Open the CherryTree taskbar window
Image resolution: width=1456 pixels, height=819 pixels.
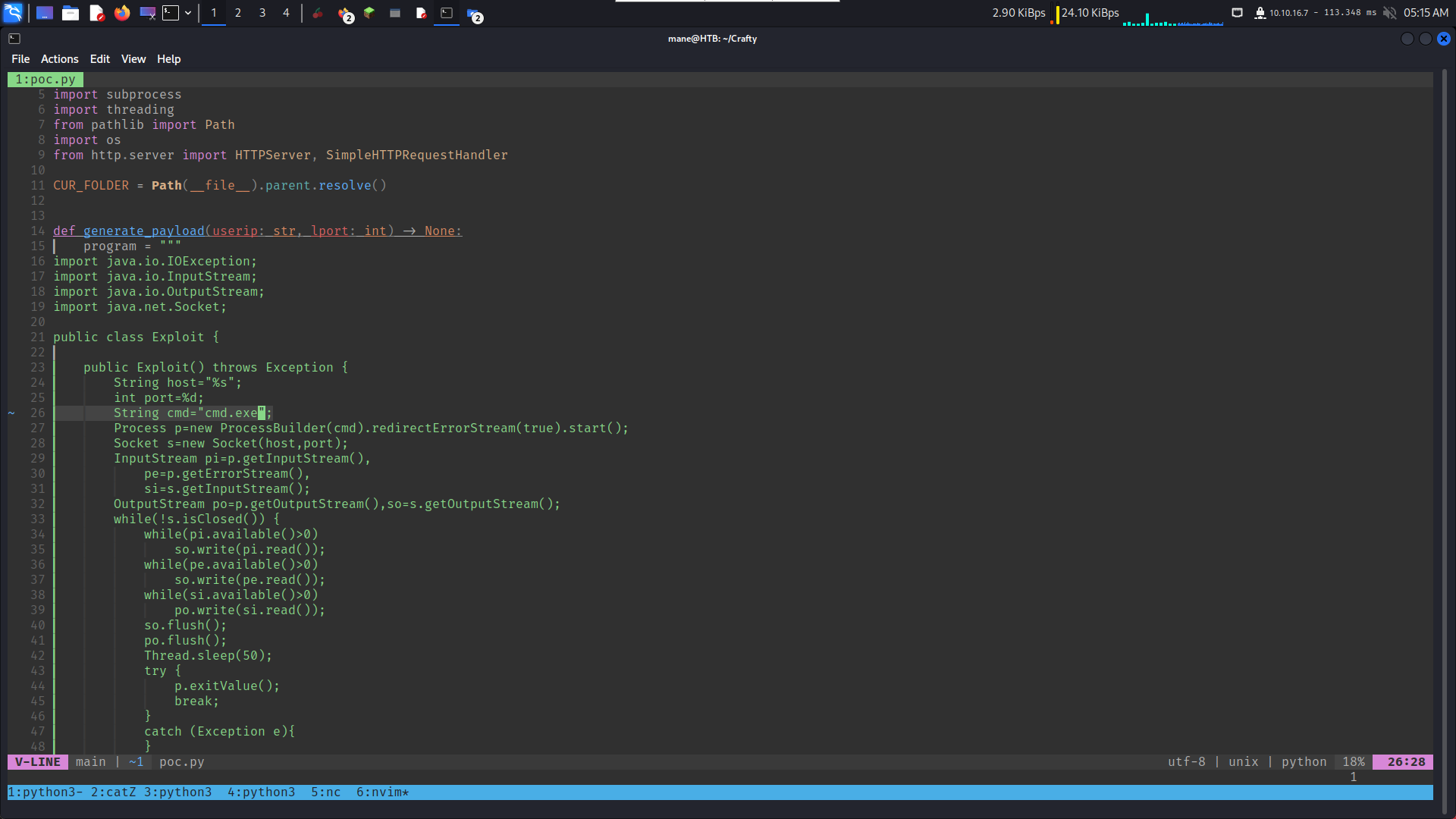click(x=318, y=13)
